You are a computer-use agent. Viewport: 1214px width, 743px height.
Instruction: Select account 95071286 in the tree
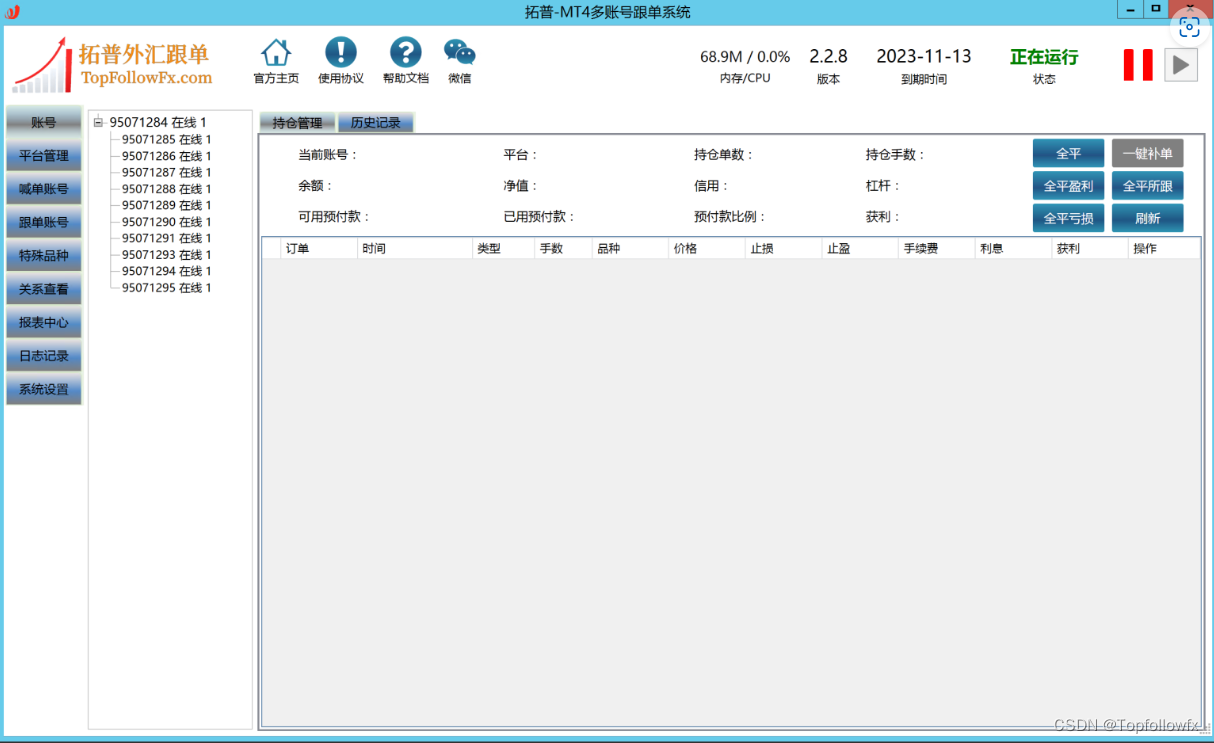point(167,156)
